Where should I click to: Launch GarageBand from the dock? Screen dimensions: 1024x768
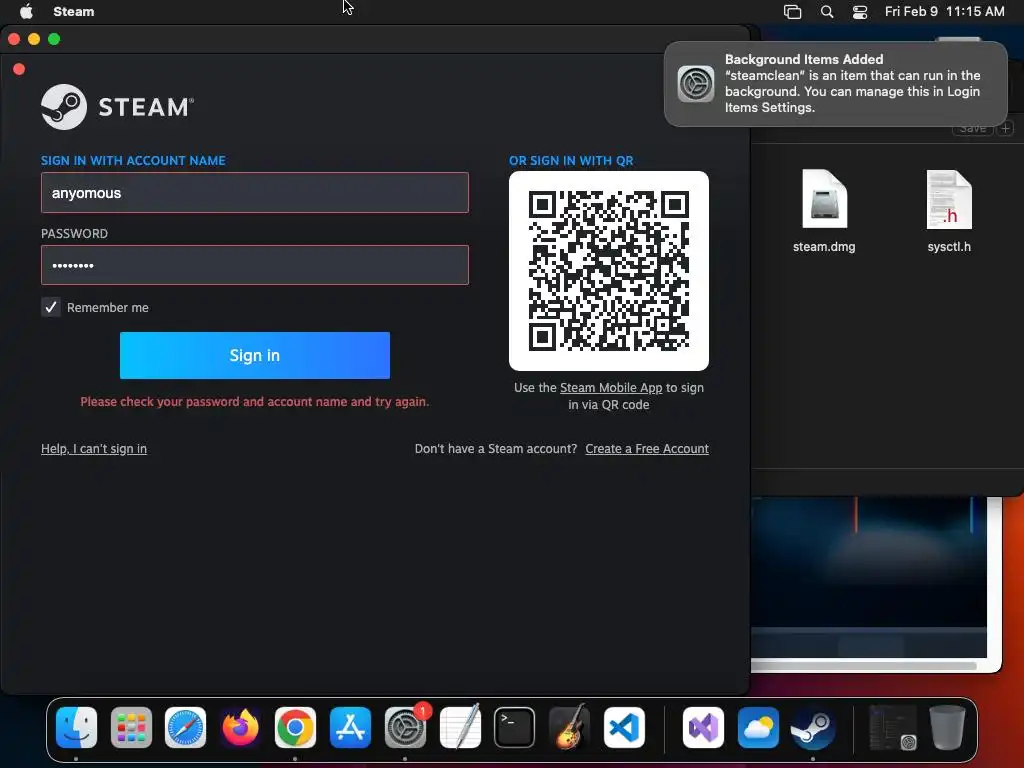coord(569,727)
